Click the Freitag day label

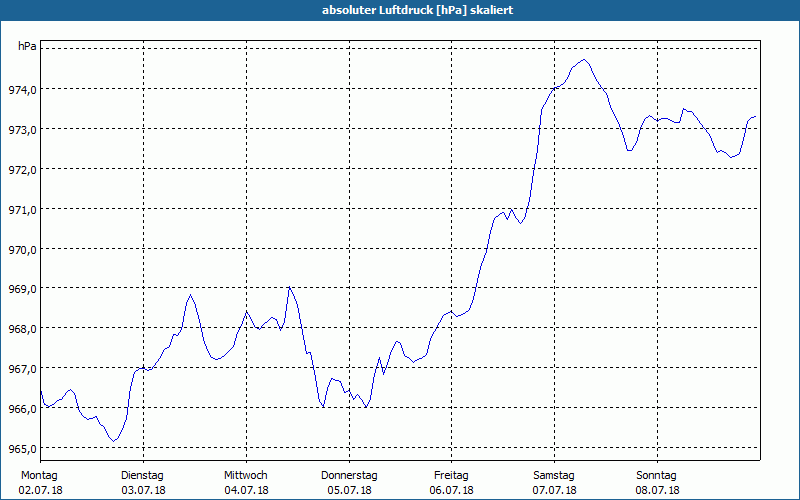[x=451, y=476]
